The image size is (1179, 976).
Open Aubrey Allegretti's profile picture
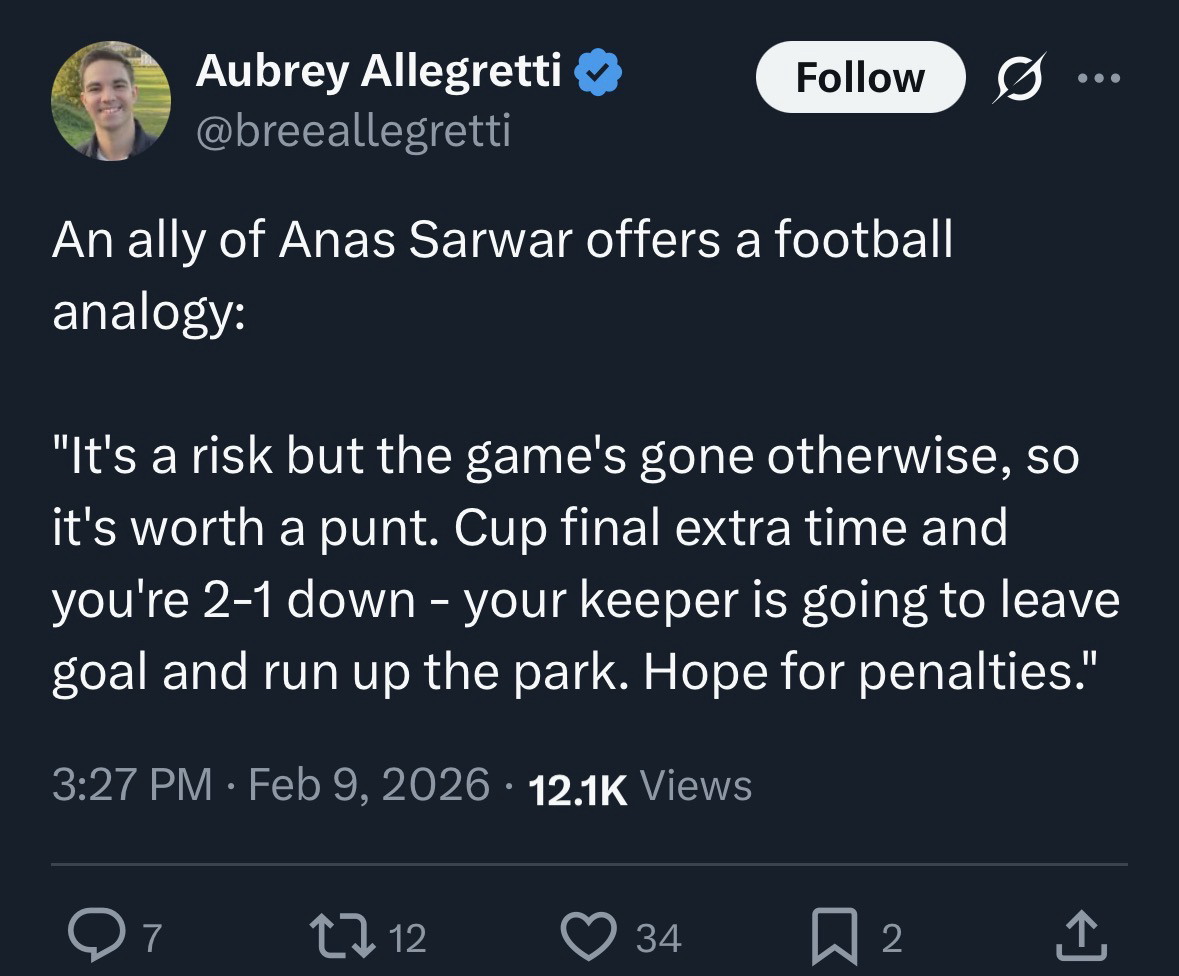pyautogui.click(x=111, y=100)
